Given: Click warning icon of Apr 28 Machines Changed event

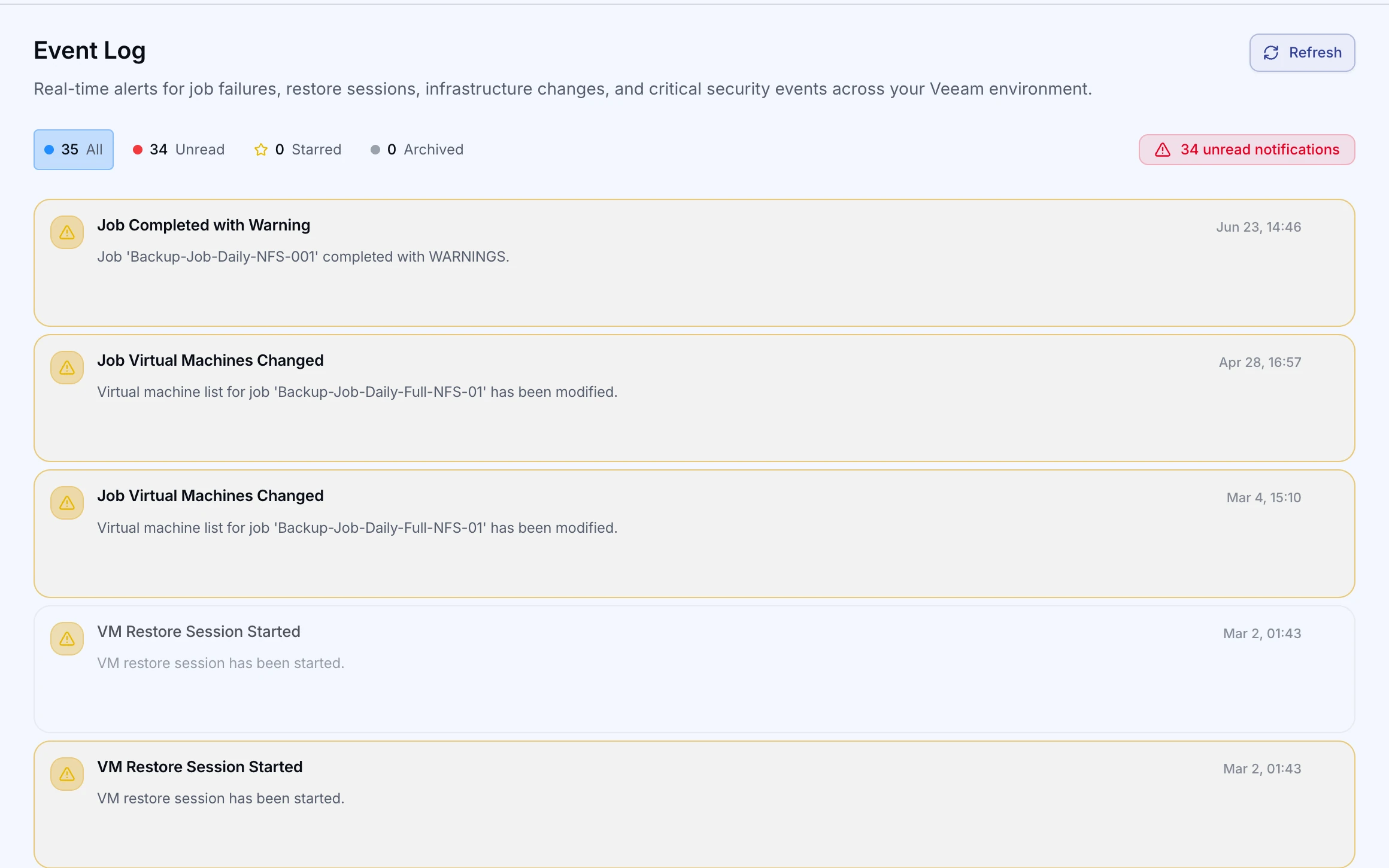Looking at the screenshot, I should coord(67,368).
